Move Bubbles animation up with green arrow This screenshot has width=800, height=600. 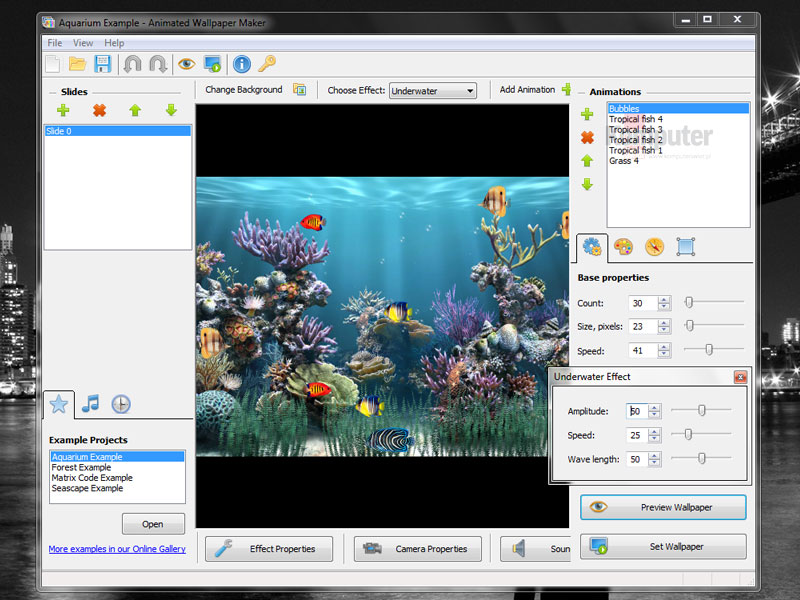[588, 161]
